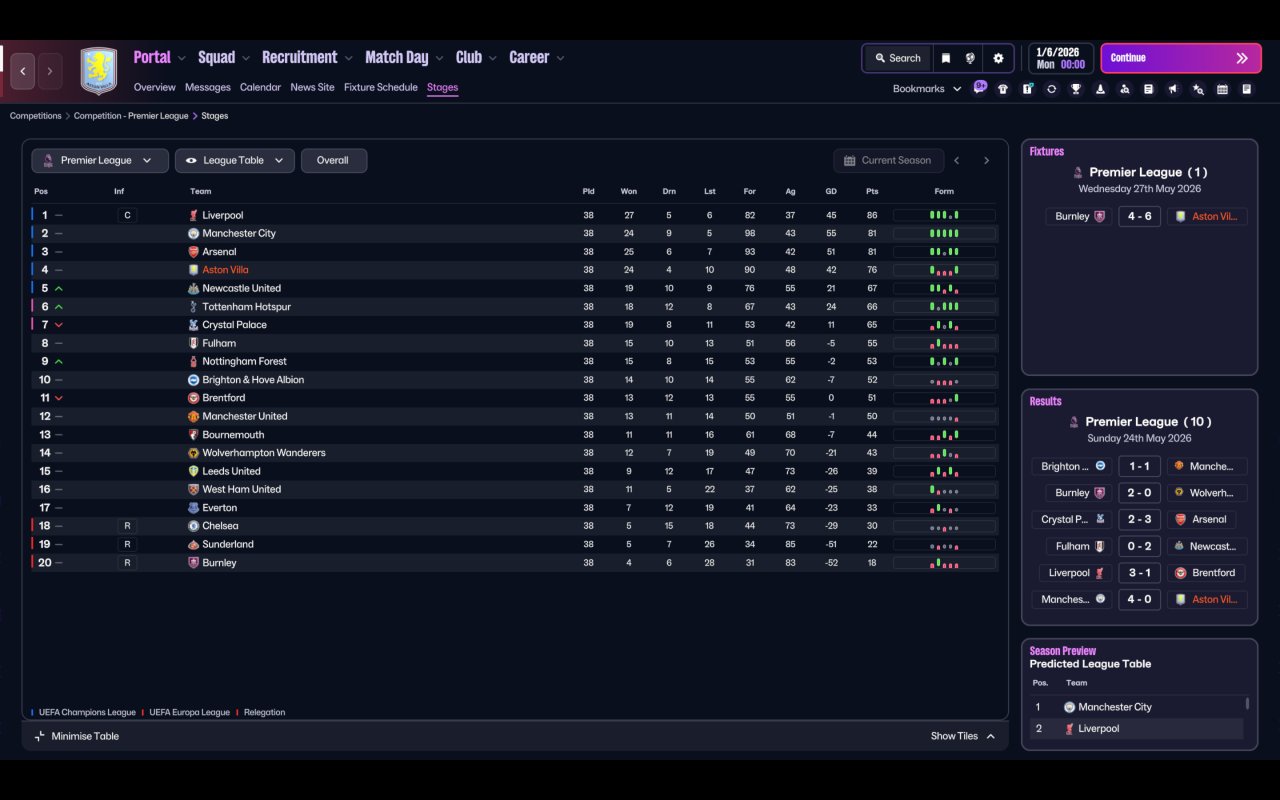1280x800 pixels.
Task: Collapse tiles using Show Tiles
Action: point(963,736)
